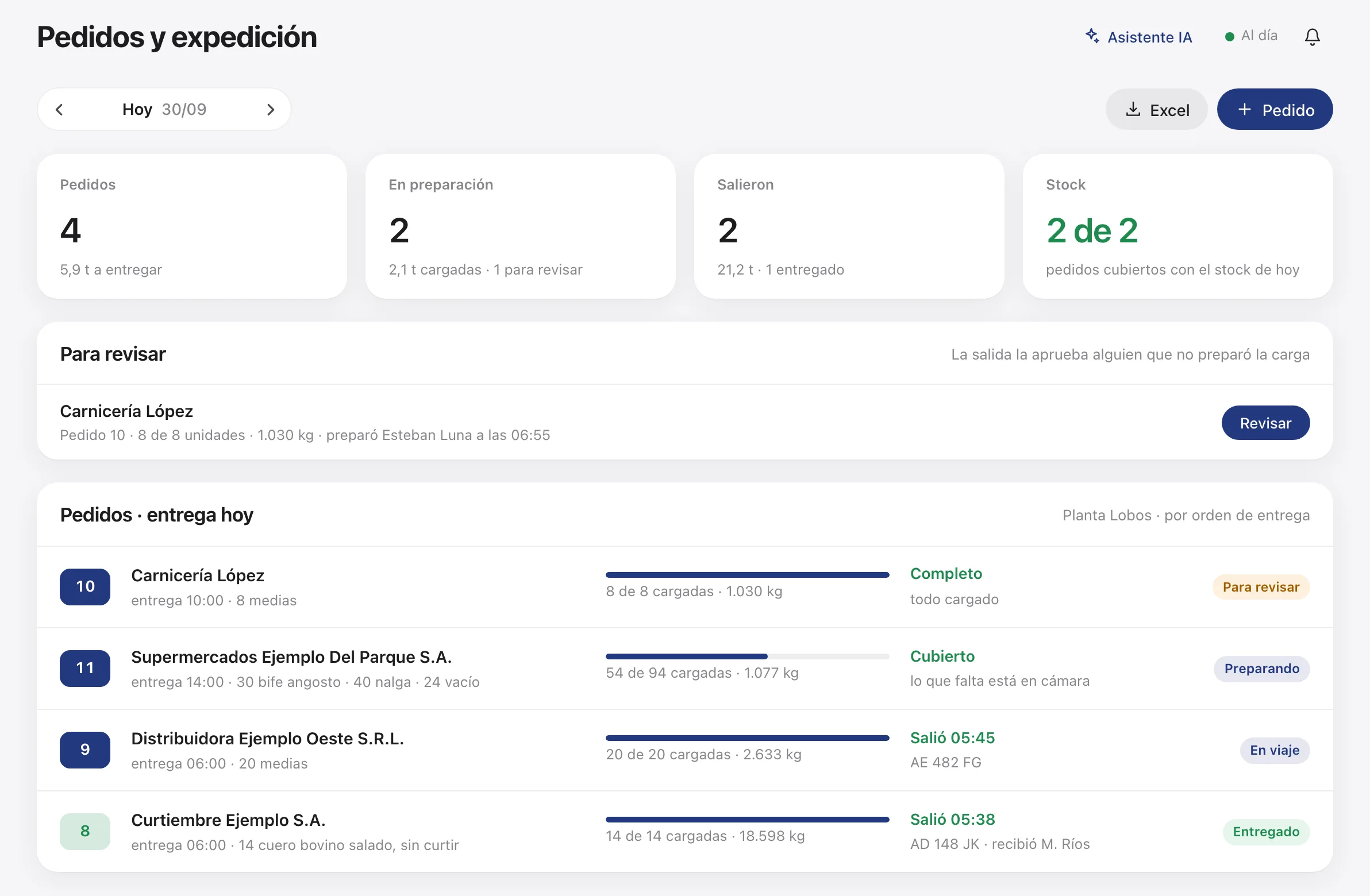Screen dimensions: 1370x896
Task: Go to the previous day arrow
Action: (x=59, y=109)
